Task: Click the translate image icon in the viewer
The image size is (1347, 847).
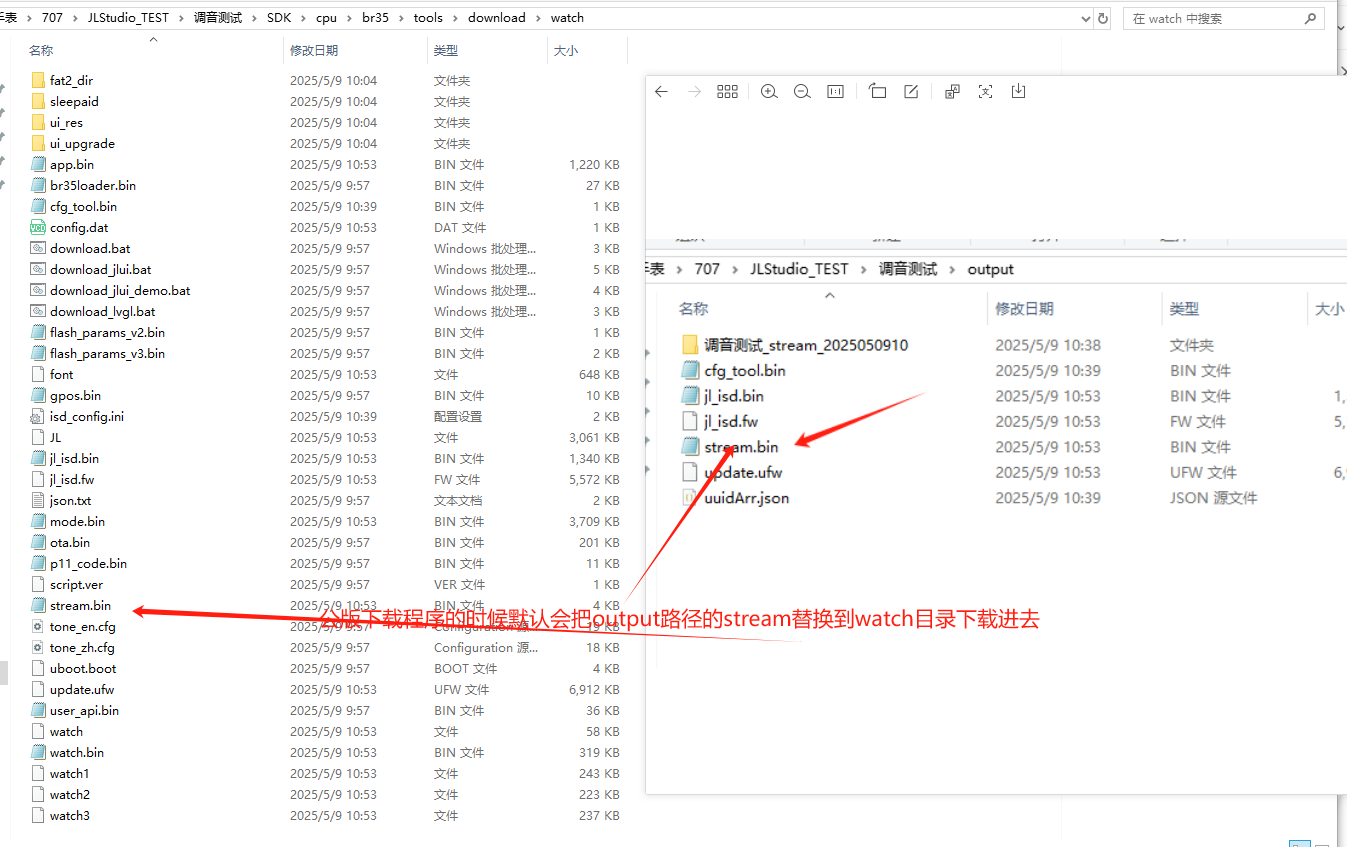Action: click(x=952, y=92)
